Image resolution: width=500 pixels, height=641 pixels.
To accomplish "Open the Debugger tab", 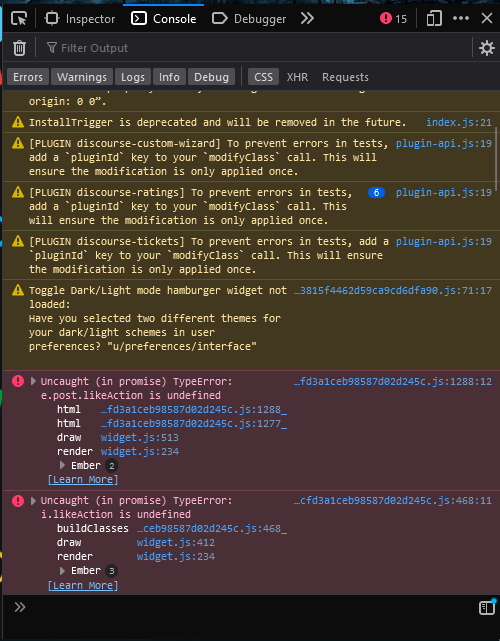I will click(249, 19).
